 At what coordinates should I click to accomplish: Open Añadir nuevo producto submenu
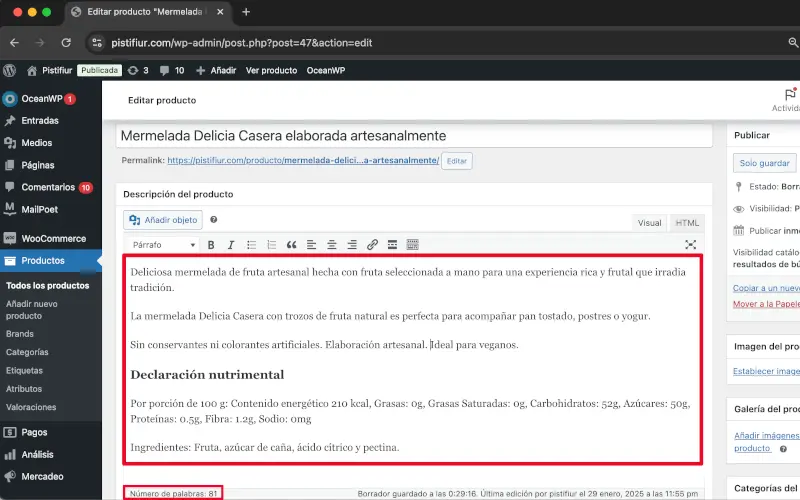tap(32, 310)
